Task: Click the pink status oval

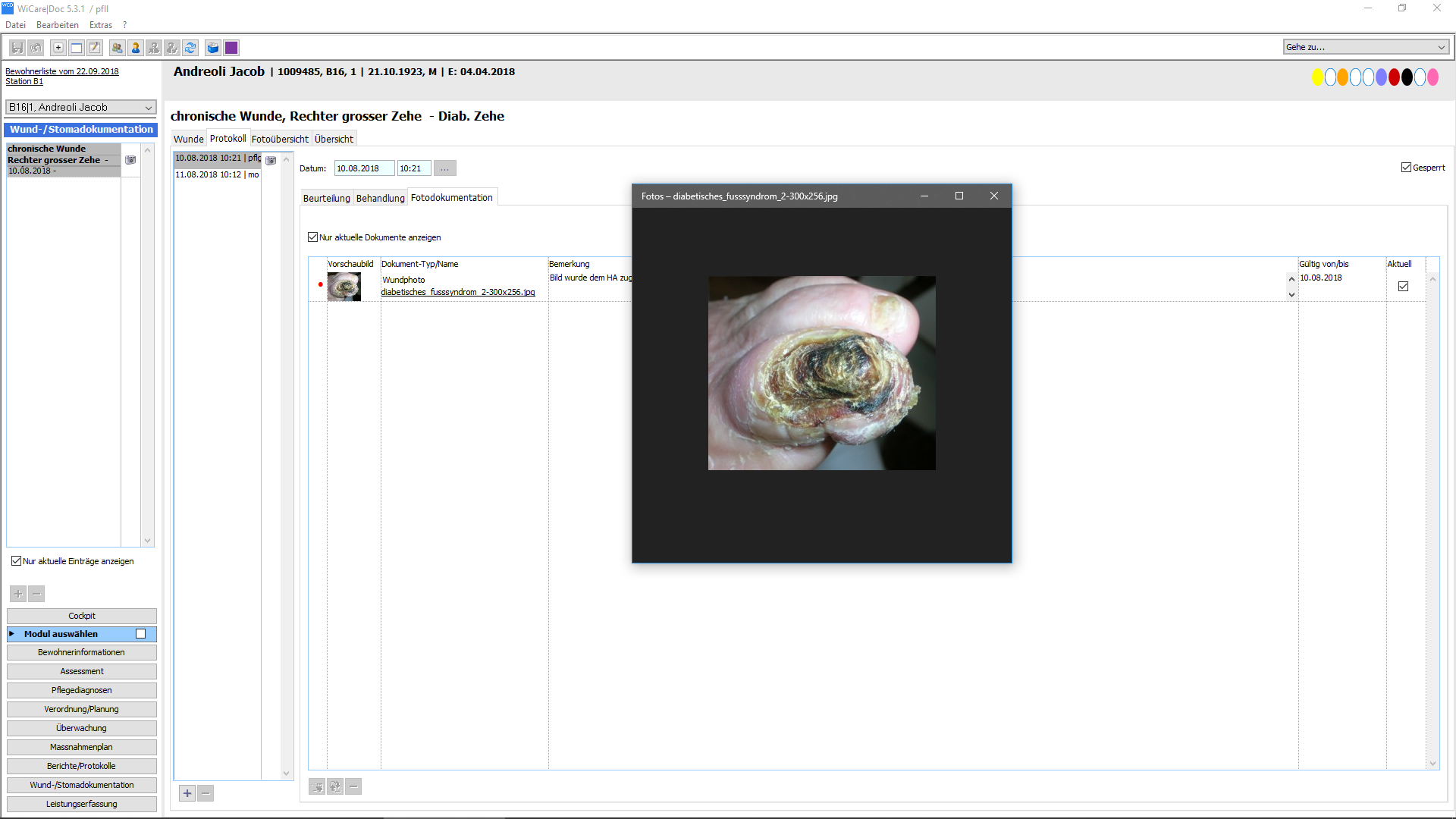Action: (x=1432, y=77)
